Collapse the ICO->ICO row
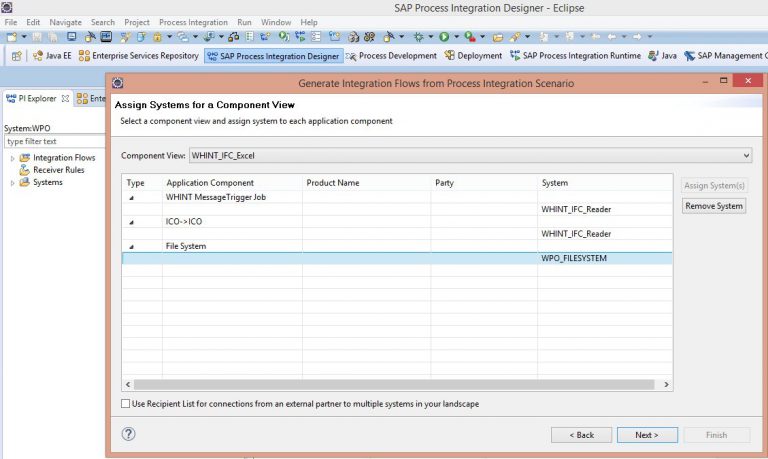The width and height of the screenshot is (768, 459). point(131,222)
